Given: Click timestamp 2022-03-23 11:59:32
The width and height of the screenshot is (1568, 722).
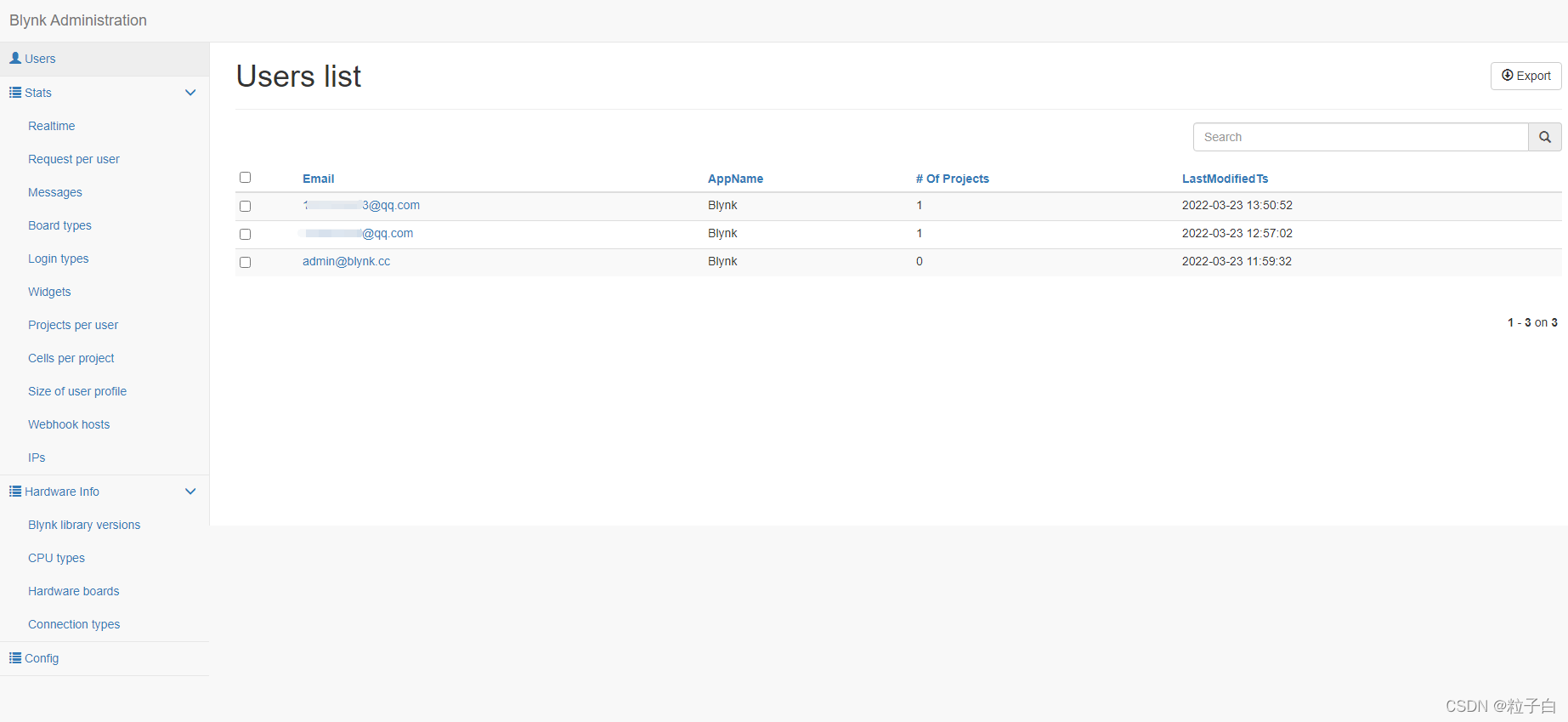Looking at the screenshot, I should point(1237,261).
